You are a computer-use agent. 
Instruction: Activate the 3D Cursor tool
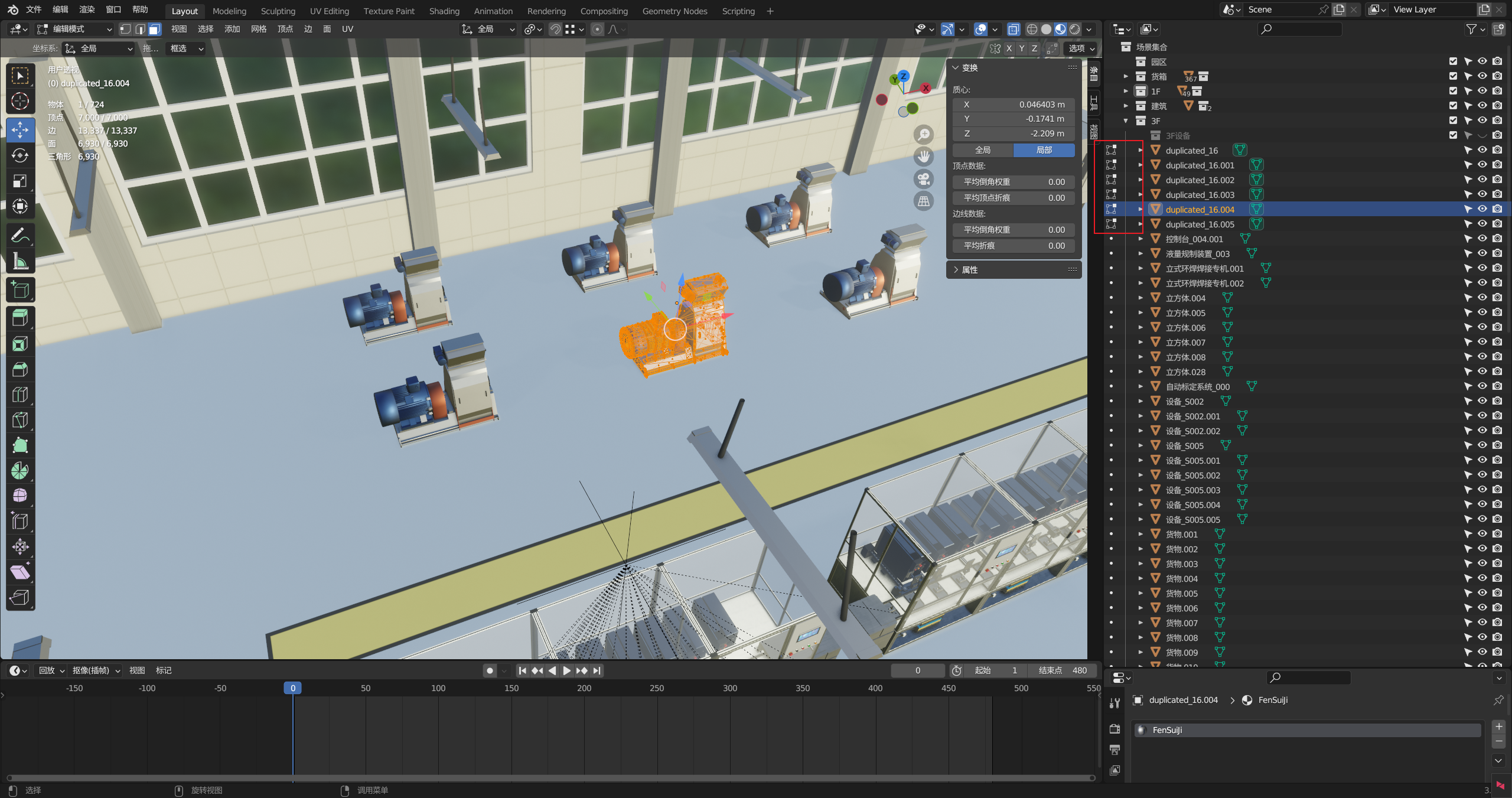20,102
